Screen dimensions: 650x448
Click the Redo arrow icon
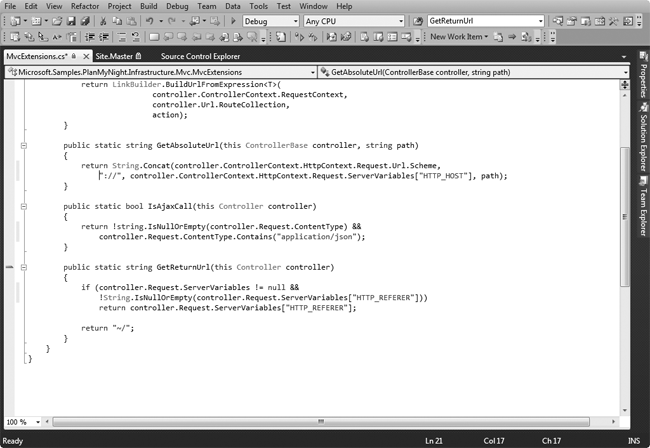pyautogui.click(x=172, y=21)
